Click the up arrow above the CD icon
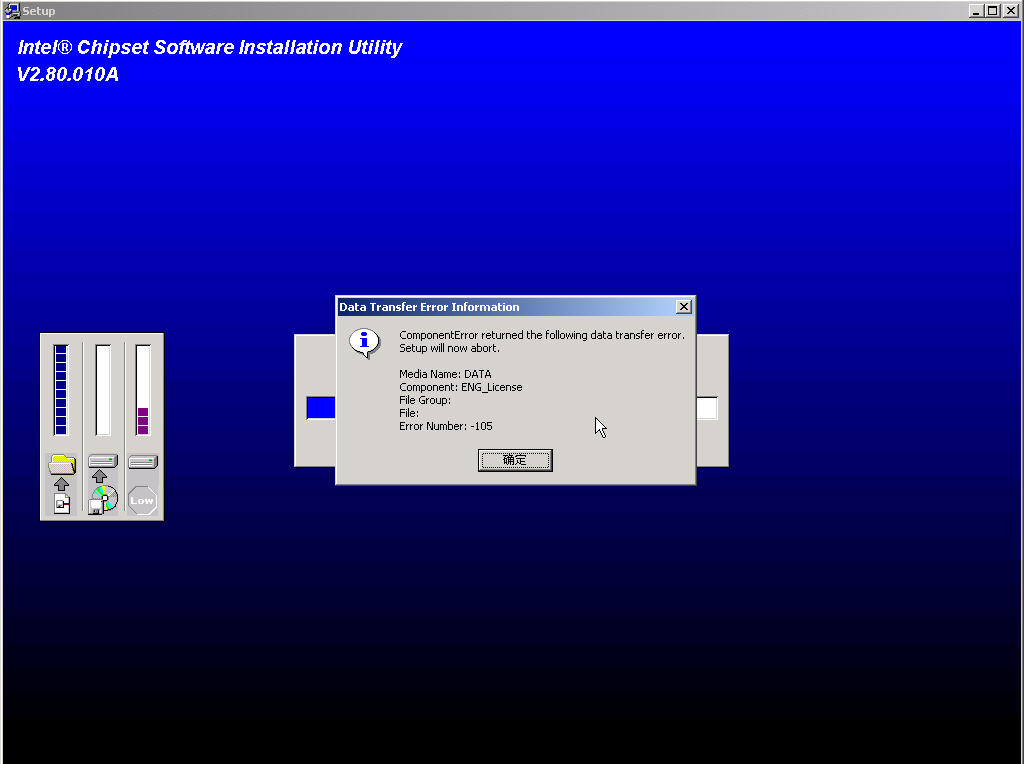1024x764 pixels. (99, 476)
